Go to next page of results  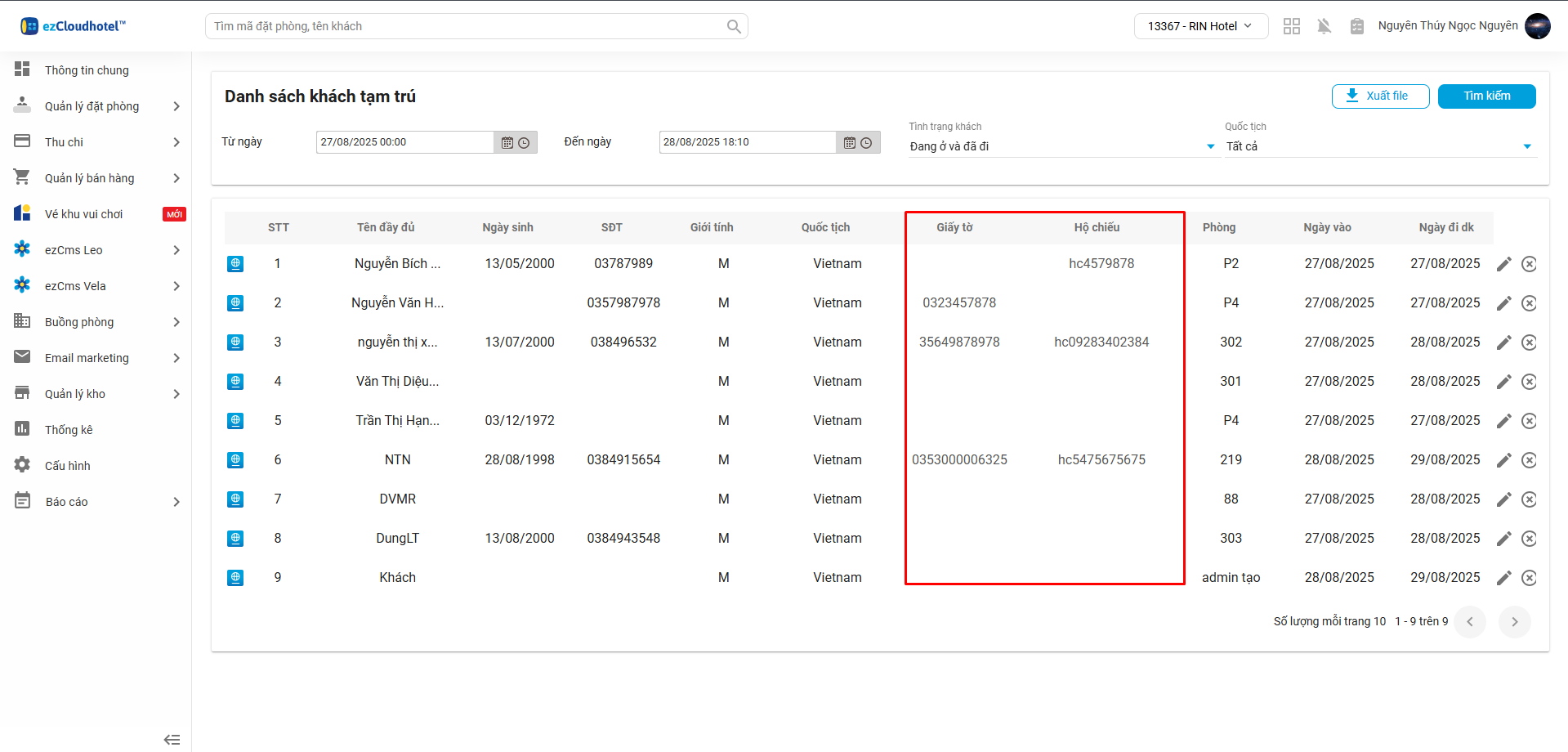coord(1514,622)
